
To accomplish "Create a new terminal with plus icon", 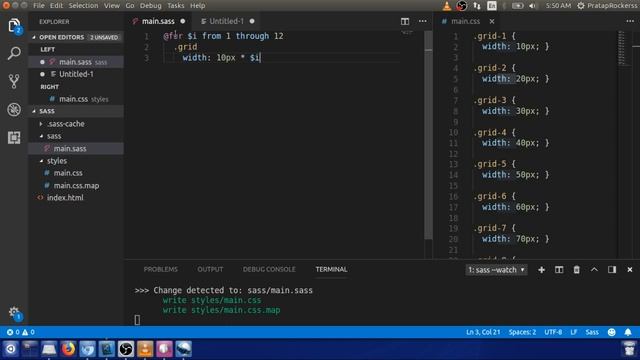I will click(x=541, y=270).
